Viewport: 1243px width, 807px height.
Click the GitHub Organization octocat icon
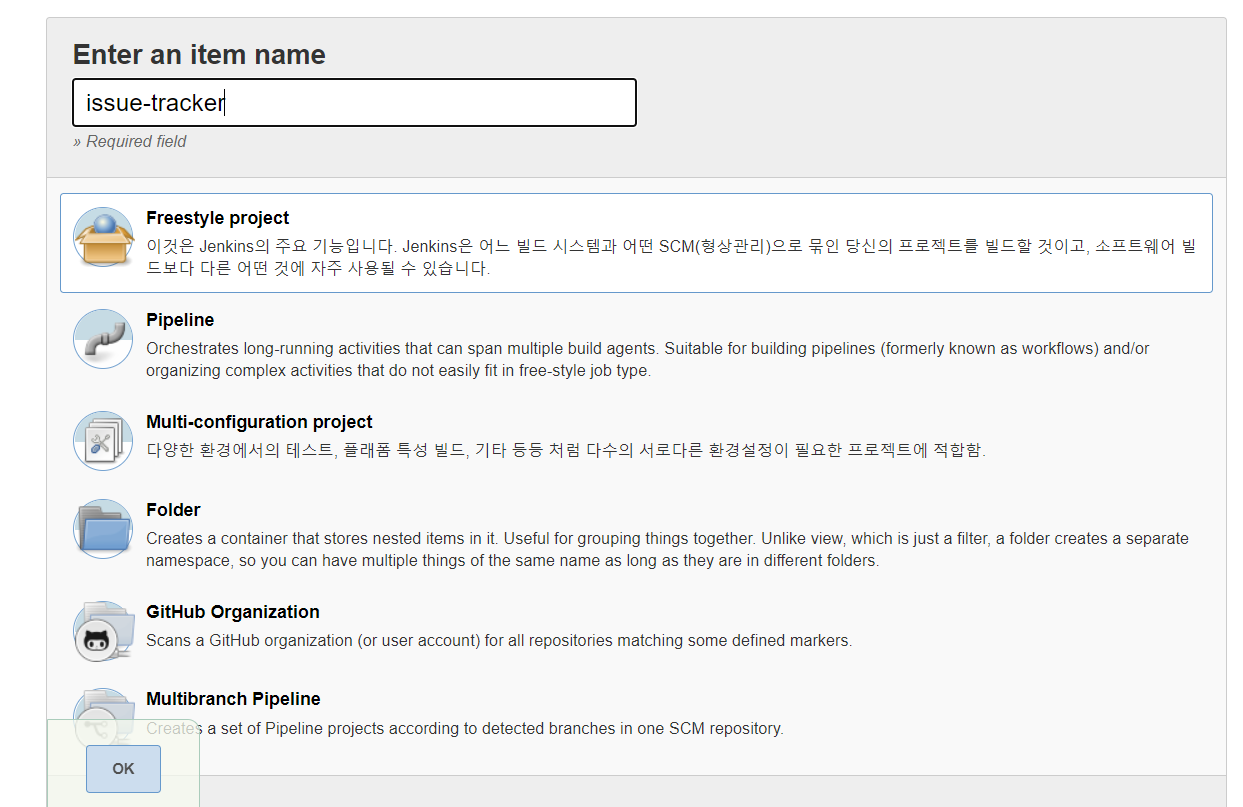coord(103,631)
